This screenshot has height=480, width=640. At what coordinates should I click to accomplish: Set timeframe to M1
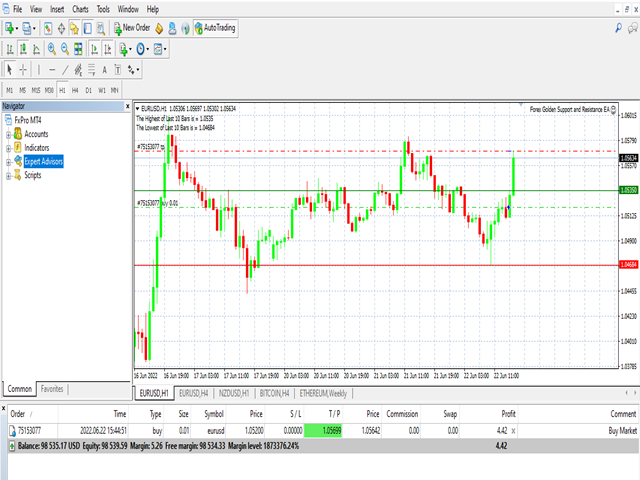coord(9,90)
